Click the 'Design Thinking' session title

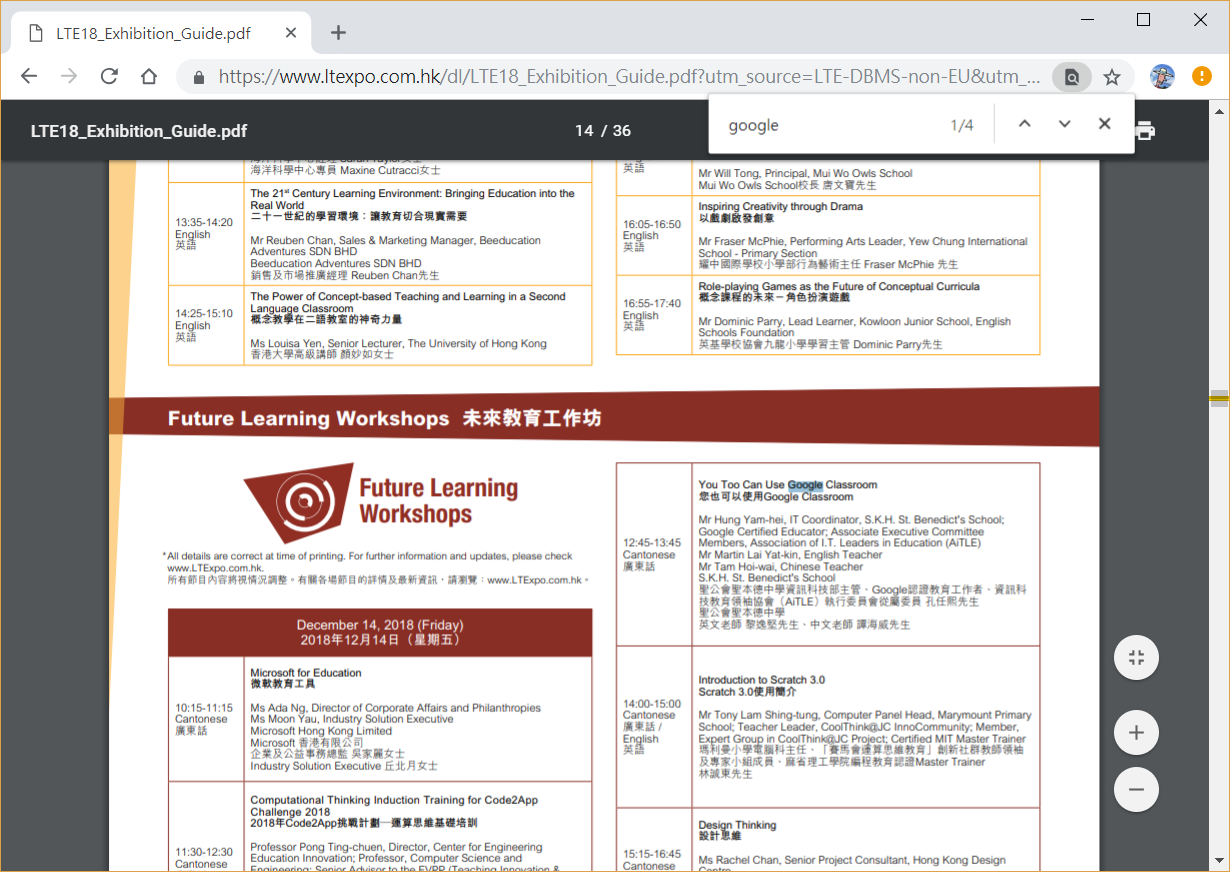pyautogui.click(x=738, y=825)
